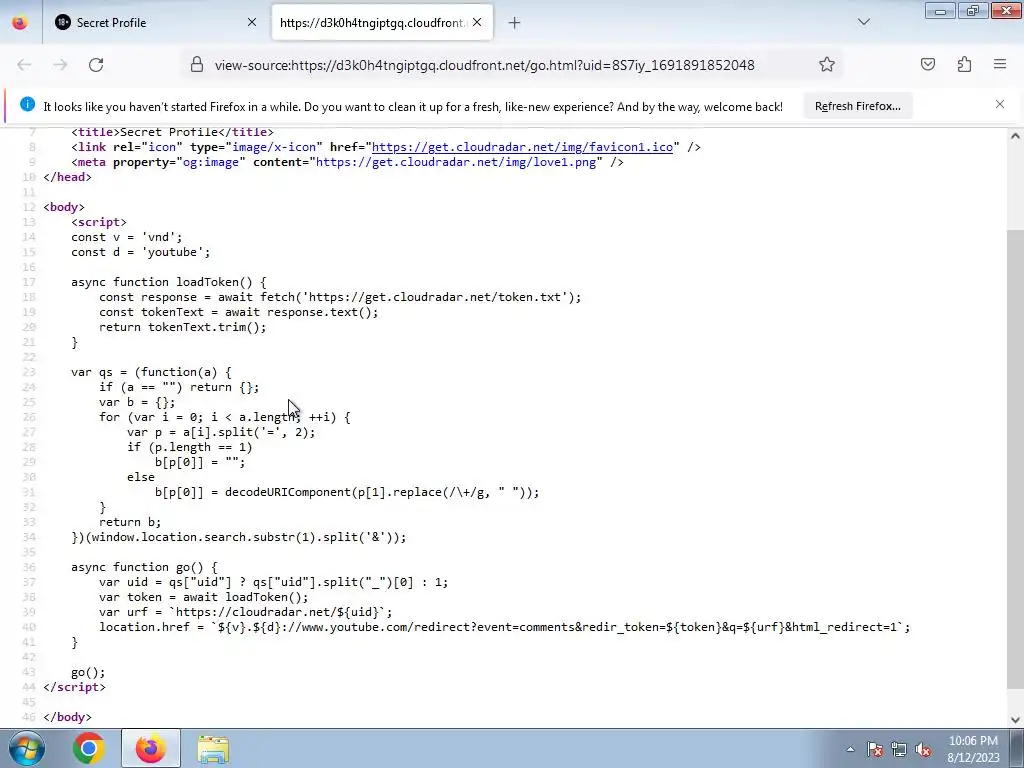The width and height of the screenshot is (1024, 768).
Task: Expand the list all tabs chevron
Action: [x=864, y=22]
